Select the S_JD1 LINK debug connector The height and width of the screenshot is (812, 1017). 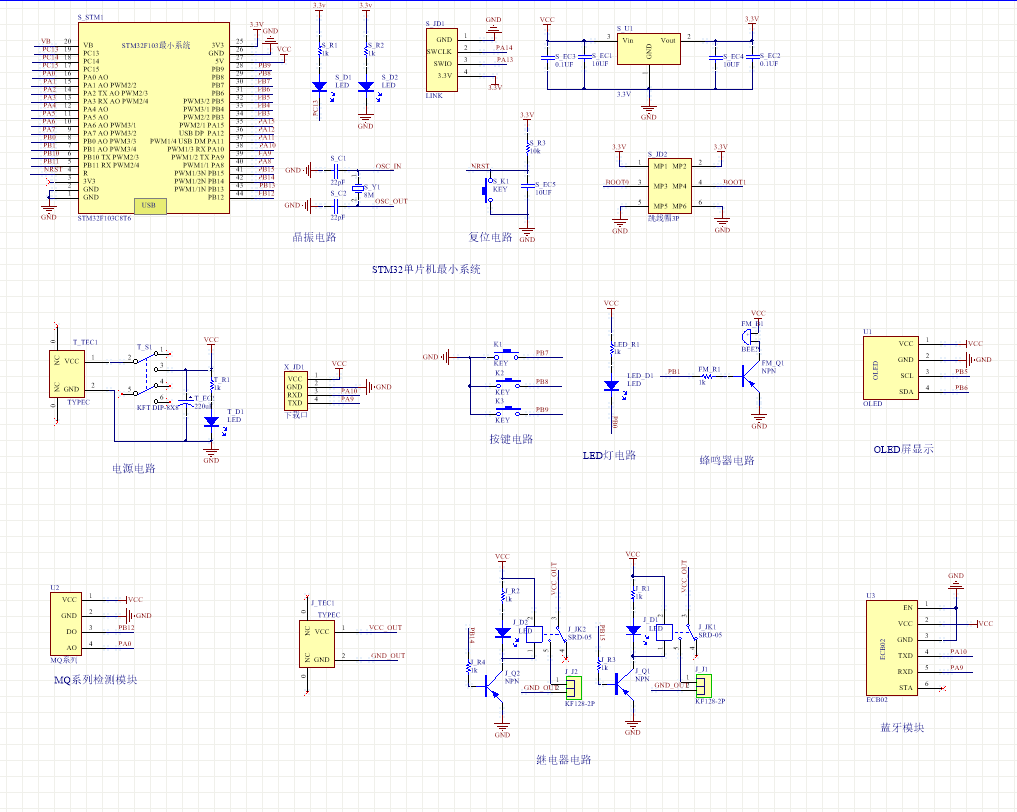pyautogui.click(x=442, y=59)
